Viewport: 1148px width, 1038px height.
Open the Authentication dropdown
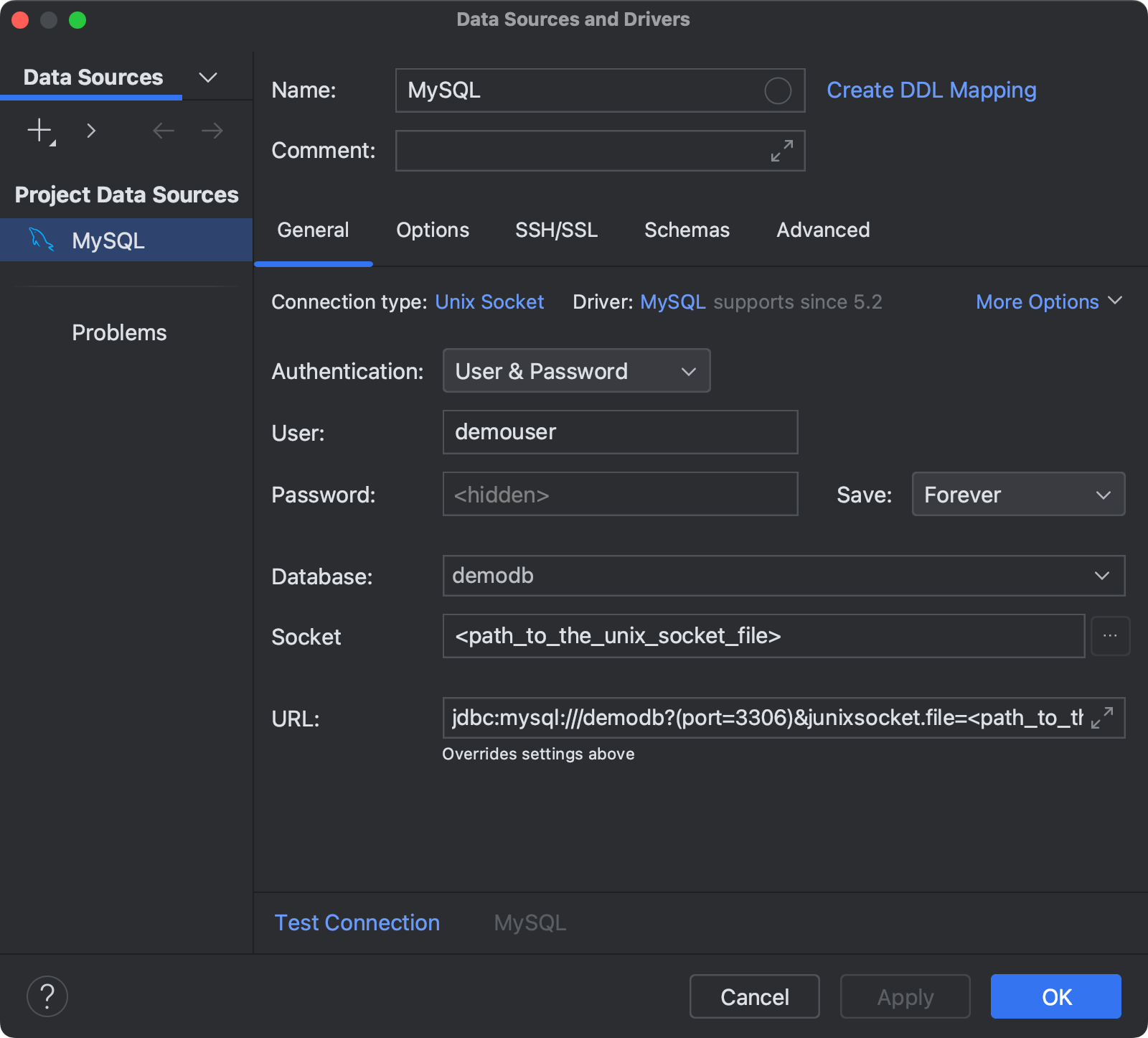[x=575, y=370]
